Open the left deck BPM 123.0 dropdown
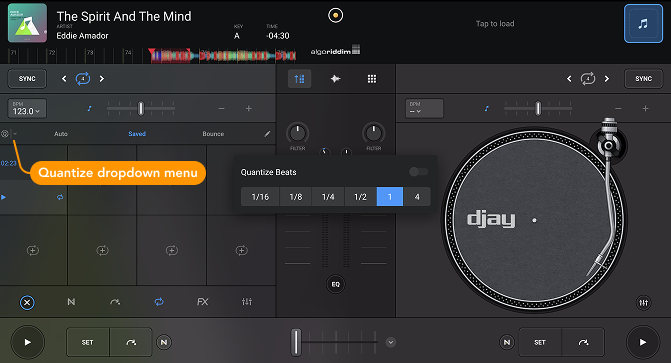 tap(27, 108)
